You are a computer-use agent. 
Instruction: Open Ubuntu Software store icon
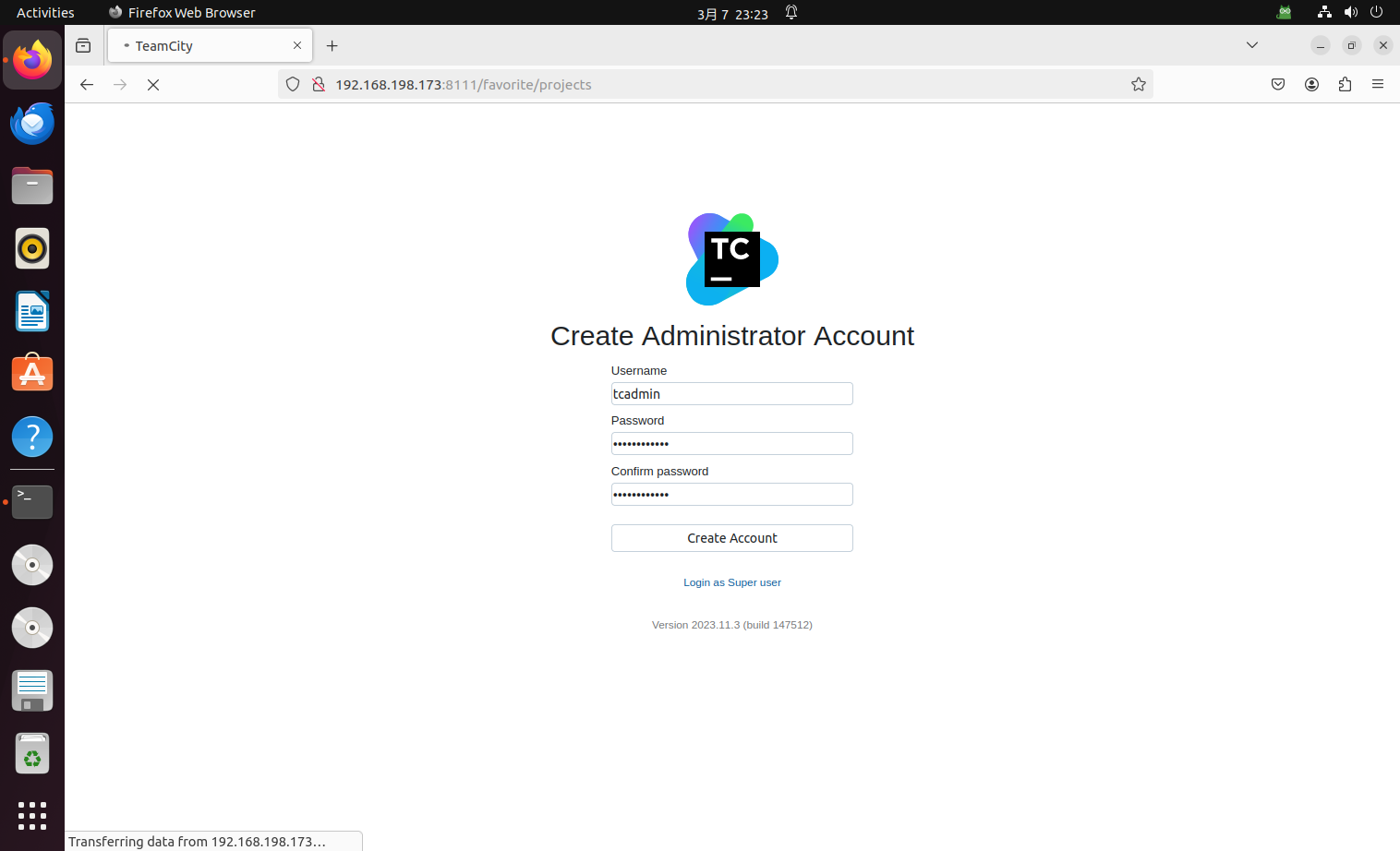point(32,374)
